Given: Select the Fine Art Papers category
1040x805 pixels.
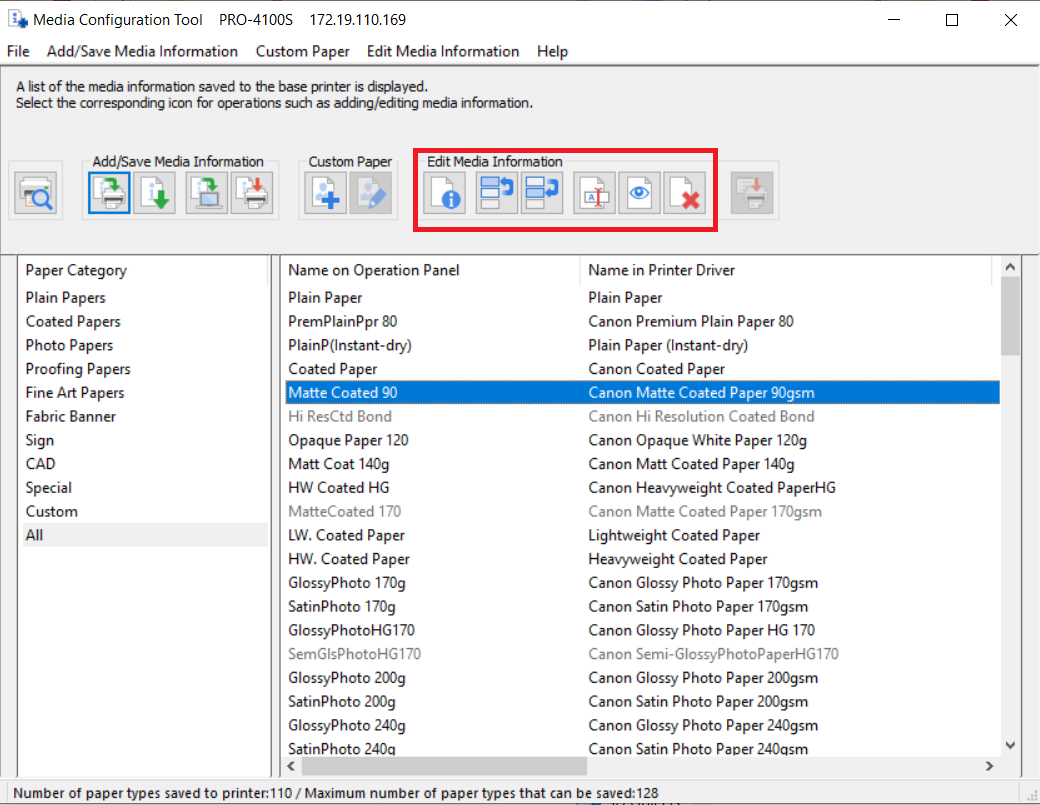Looking at the screenshot, I should point(75,393).
